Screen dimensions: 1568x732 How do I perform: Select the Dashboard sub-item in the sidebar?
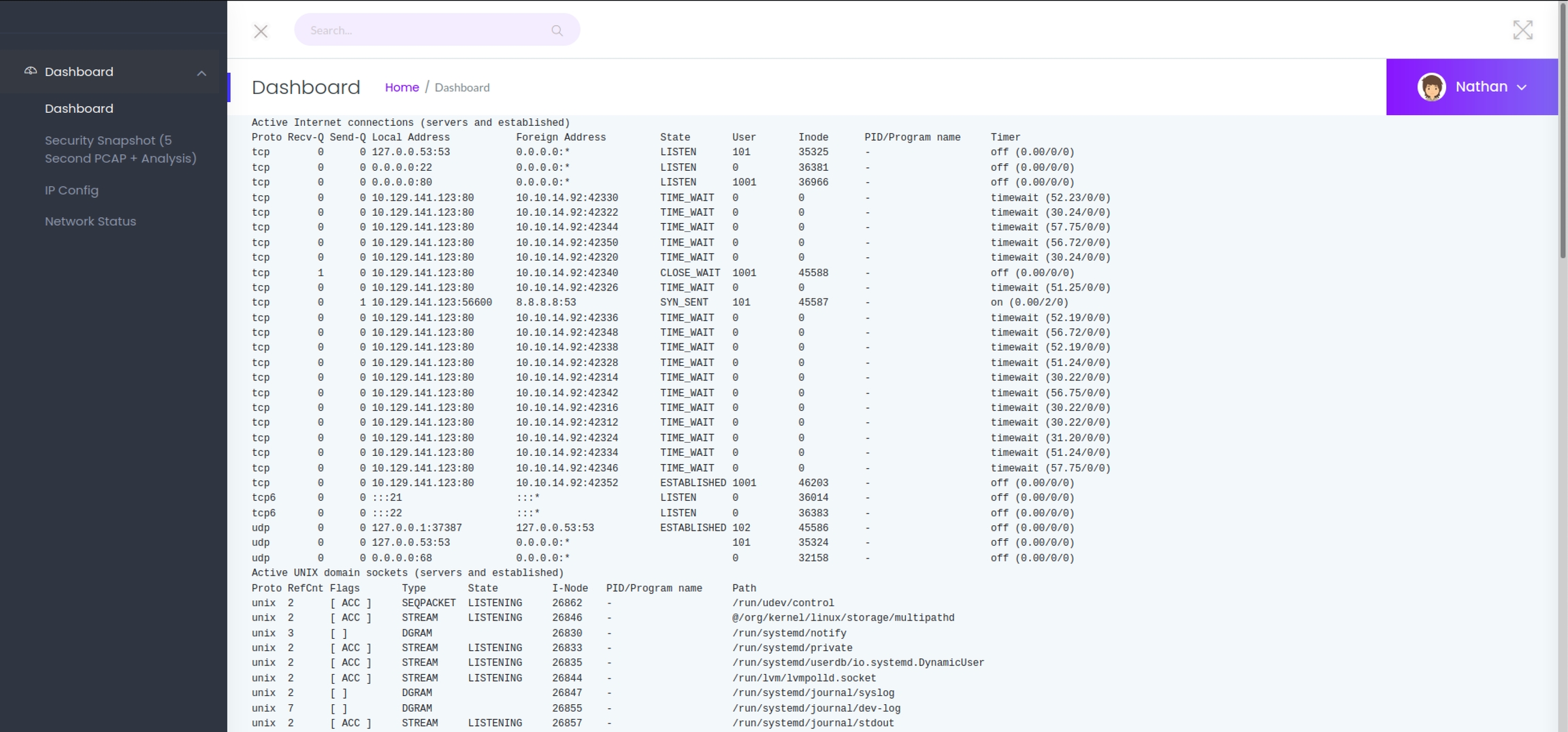79,108
